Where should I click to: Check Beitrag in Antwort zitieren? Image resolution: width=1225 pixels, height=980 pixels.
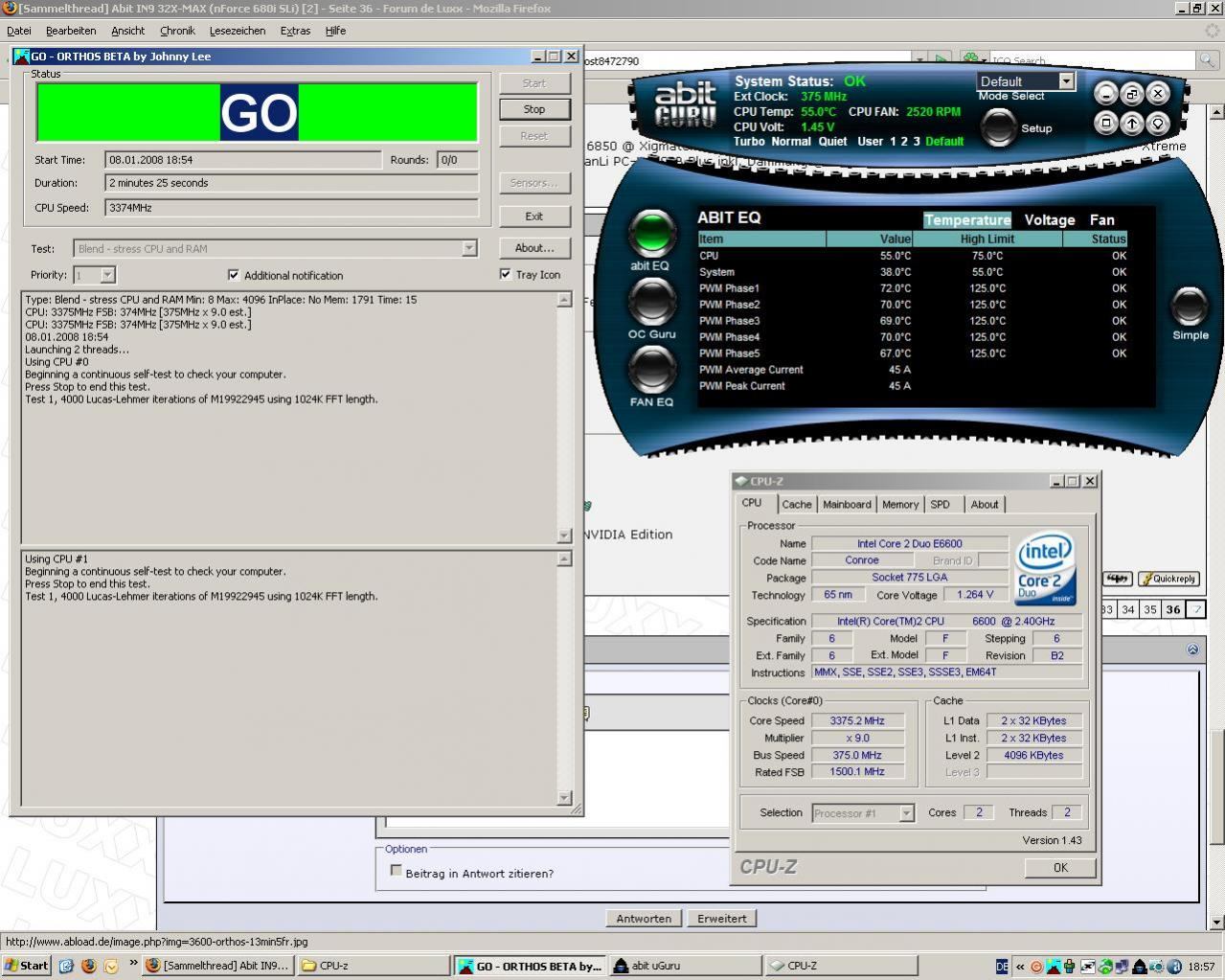[x=396, y=871]
